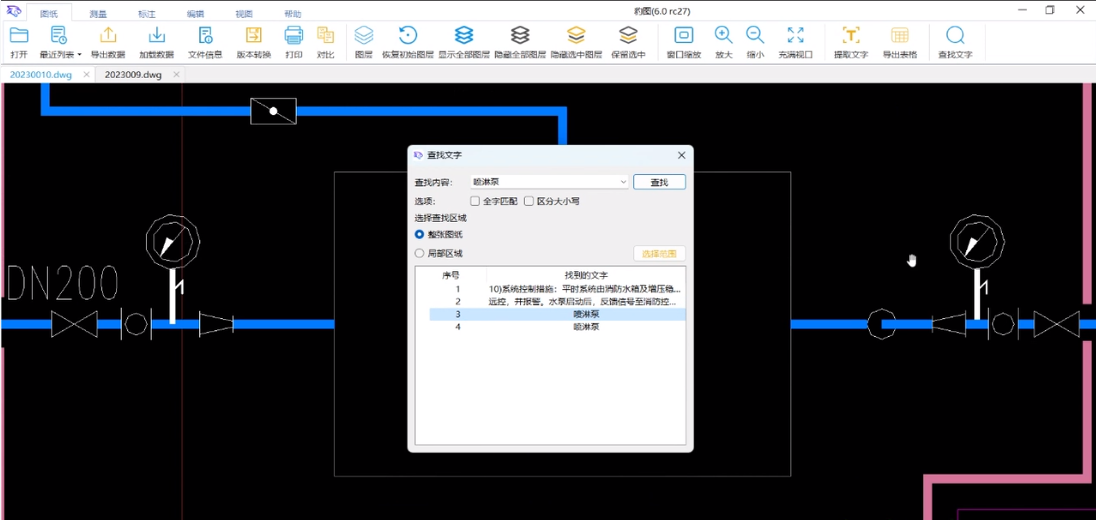
Task: Select result row 3, 喷淋泵
Action: [557, 315]
